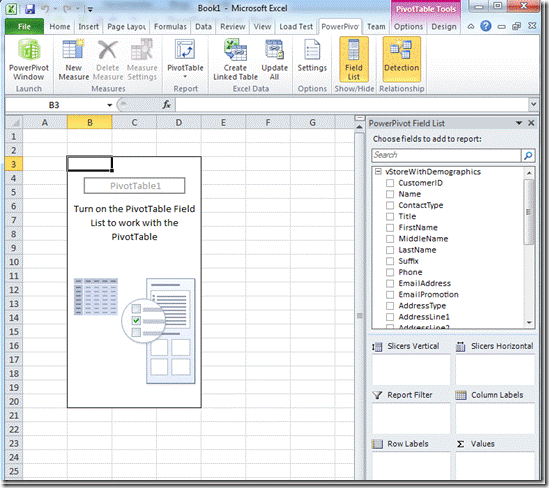Toggle the Field List button
The height and width of the screenshot is (488, 549).
click(x=354, y=60)
